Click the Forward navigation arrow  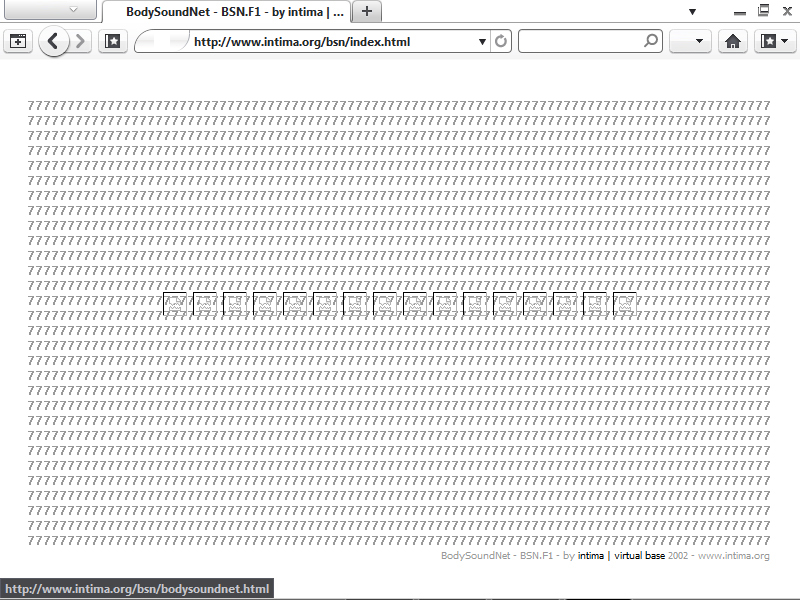[x=81, y=42]
